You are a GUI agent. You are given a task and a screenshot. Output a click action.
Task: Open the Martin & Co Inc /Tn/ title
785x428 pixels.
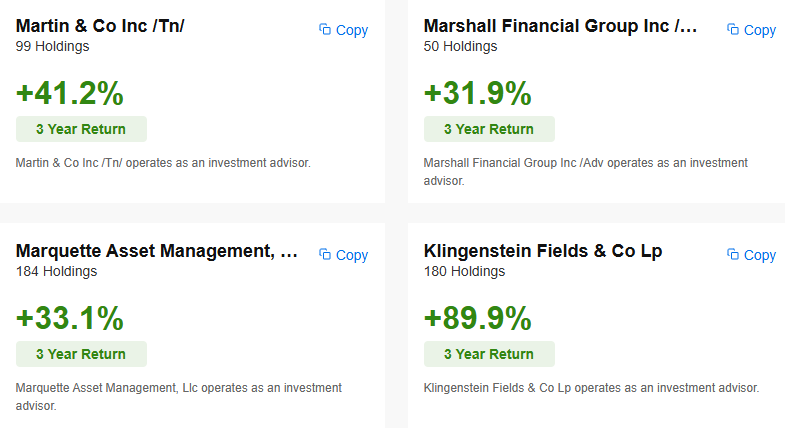[x=100, y=26]
